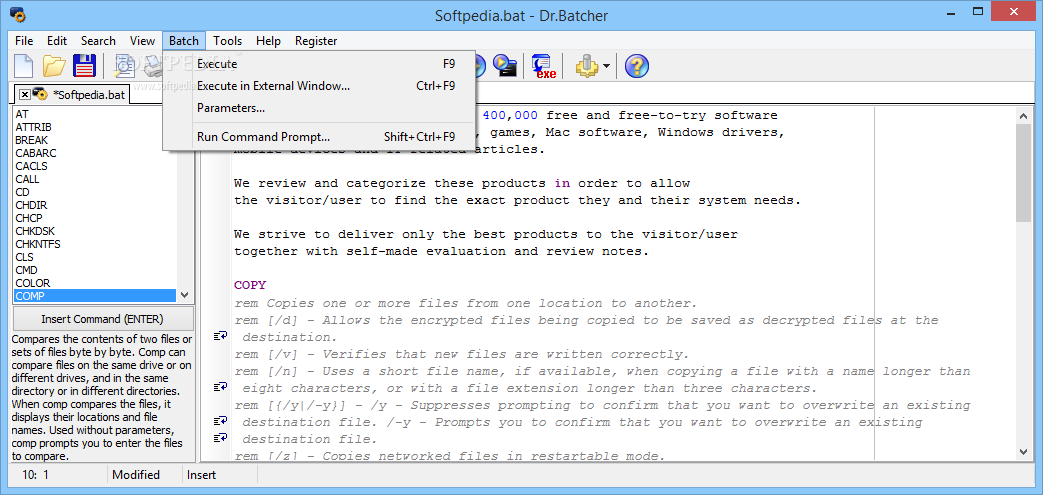
Task: Open the Register menu
Action: coord(316,41)
